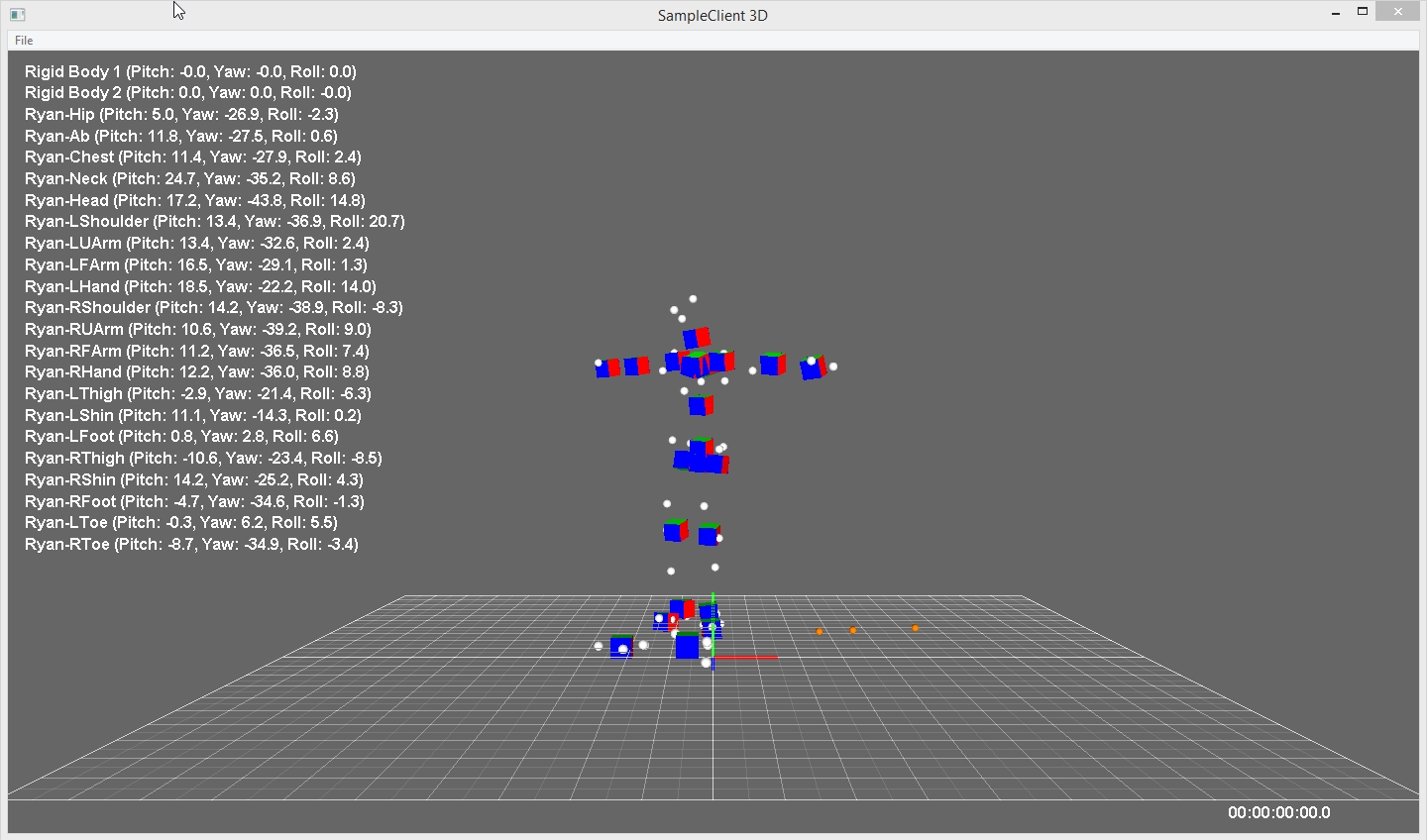Click the topmost white marker above the head

693,298
